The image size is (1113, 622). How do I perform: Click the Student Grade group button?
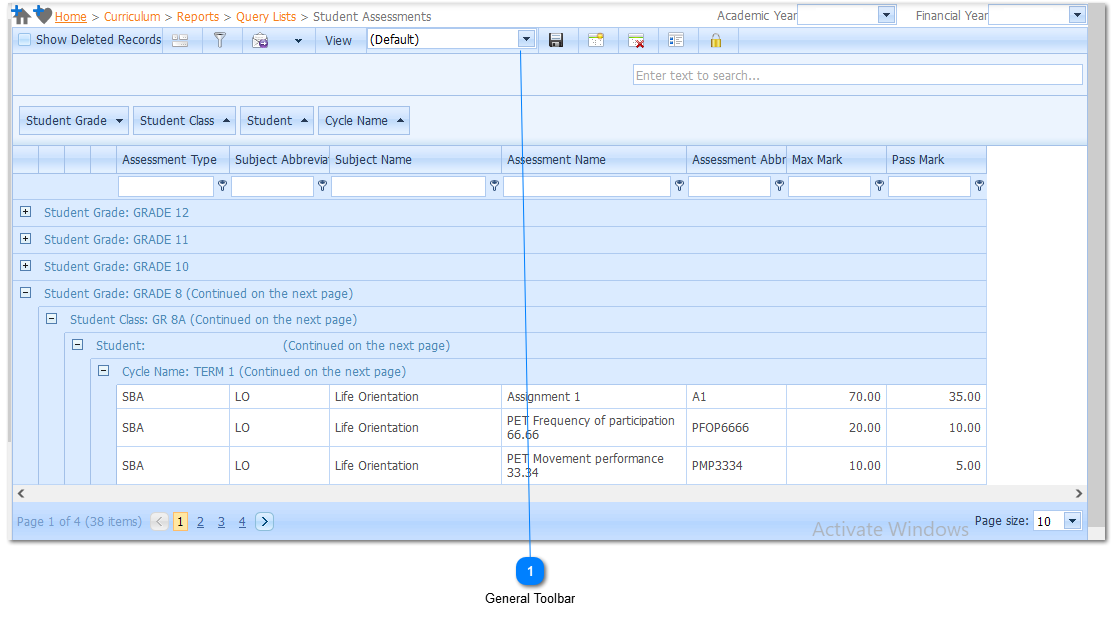click(x=74, y=121)
